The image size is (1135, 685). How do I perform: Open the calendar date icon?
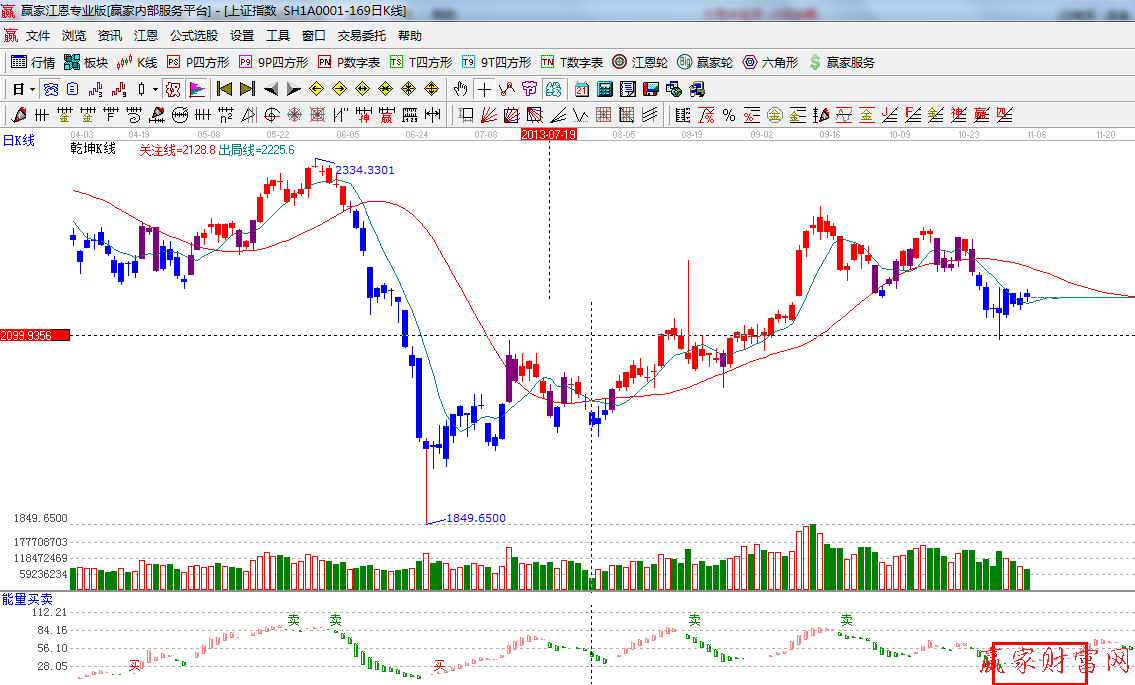point(581,89)
